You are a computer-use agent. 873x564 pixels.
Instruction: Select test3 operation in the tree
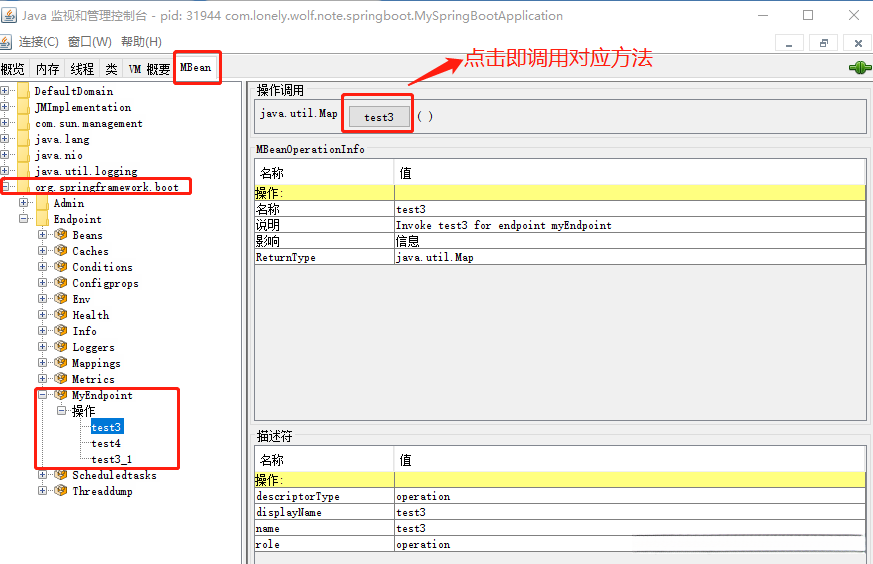click(106, 427)
